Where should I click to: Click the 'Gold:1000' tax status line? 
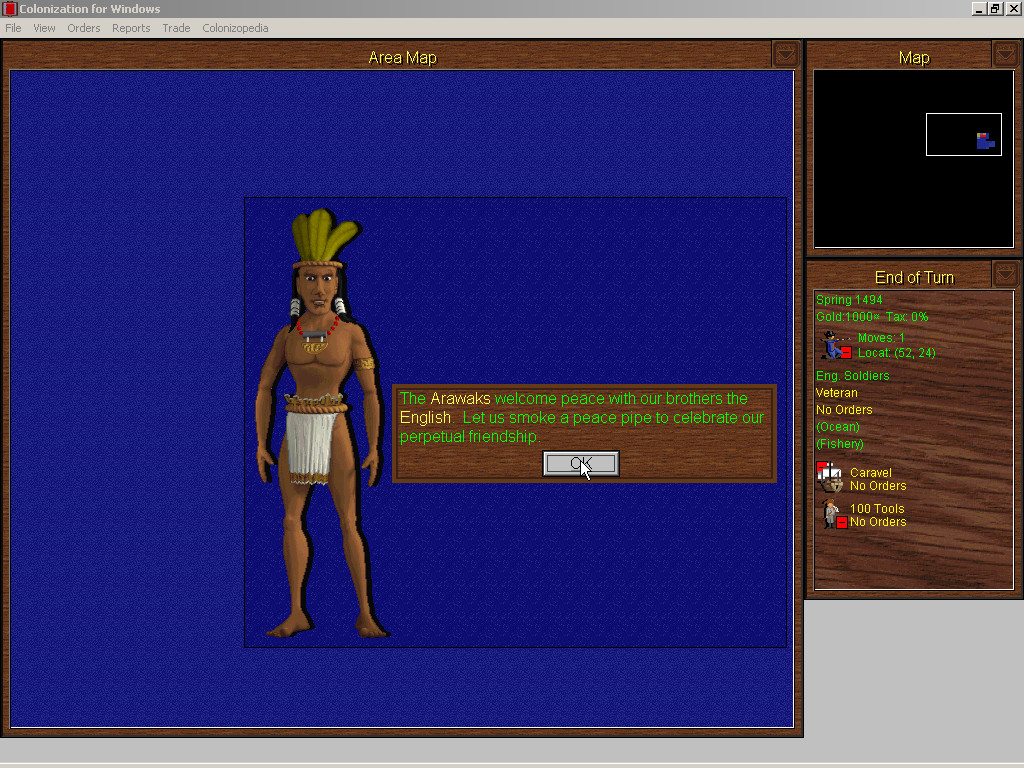[x=872, y=317]
